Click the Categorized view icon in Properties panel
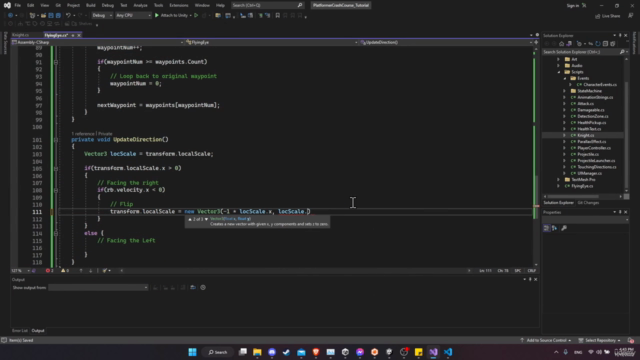 (547, 228)
